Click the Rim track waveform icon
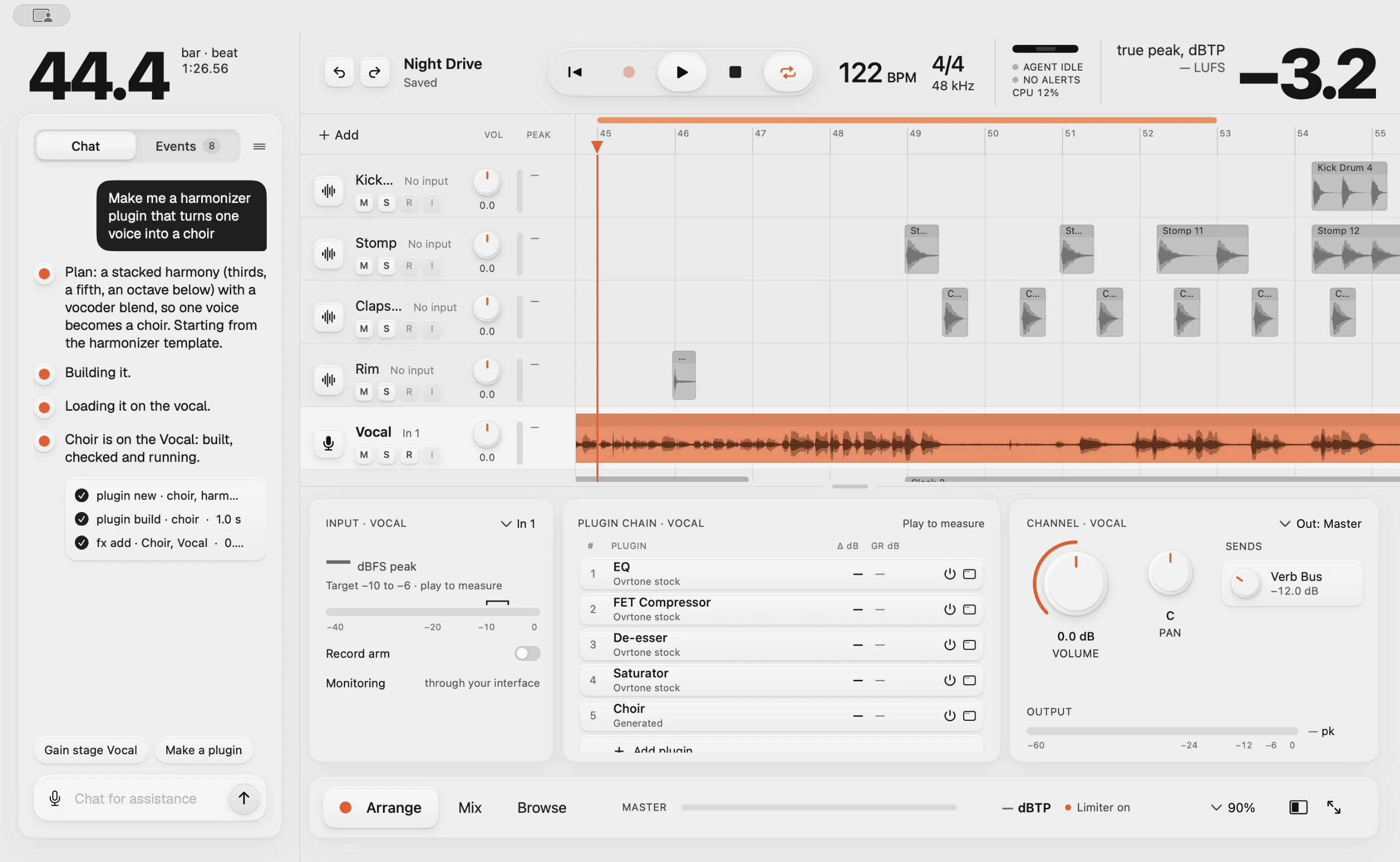 coord(328,380)
